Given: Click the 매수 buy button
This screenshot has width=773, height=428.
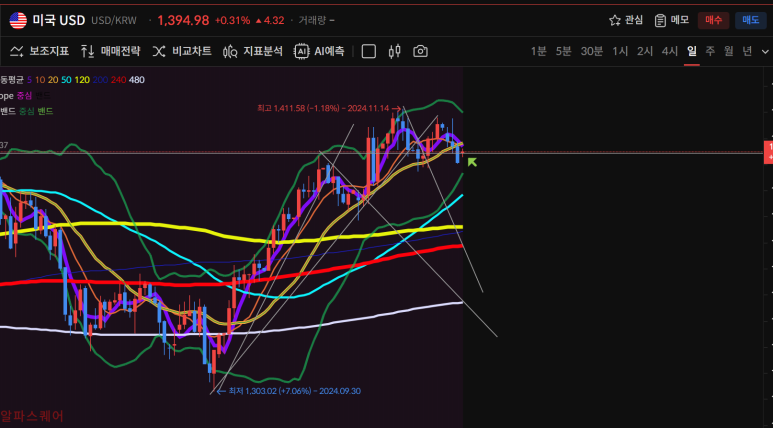Looking at the screenshot, I should tap(713, 20).
